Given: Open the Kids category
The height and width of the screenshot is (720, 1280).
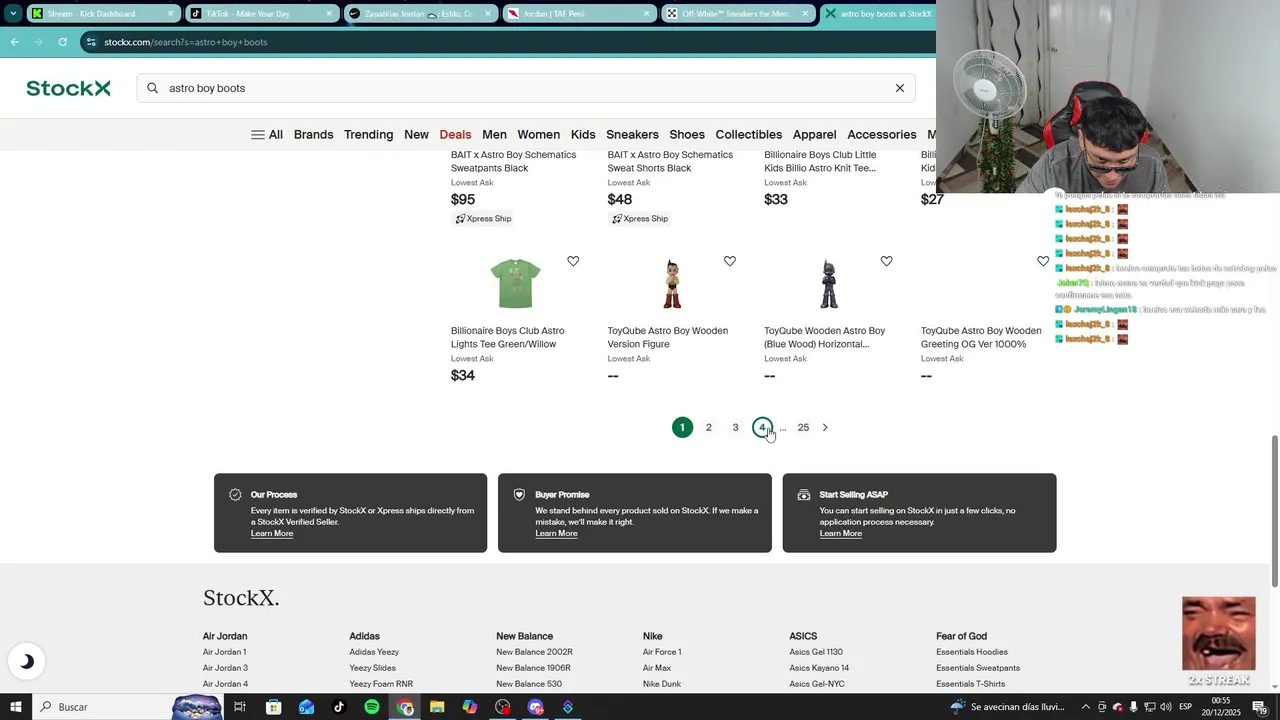Looking at the screenshot, I should click(583, 134).
